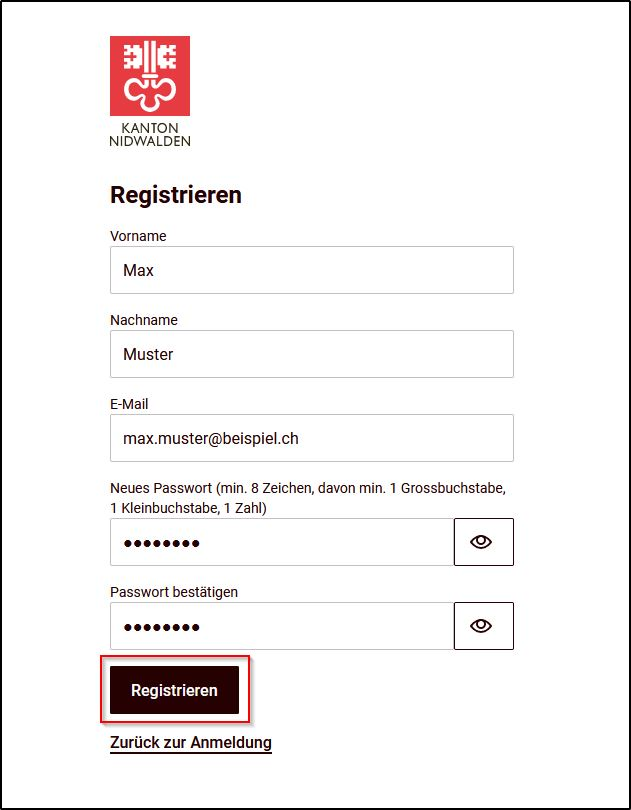This screenshot has height=810, width=631.
Task: Focus the Passwort bestätigen input box
Action: pos(282,626)
